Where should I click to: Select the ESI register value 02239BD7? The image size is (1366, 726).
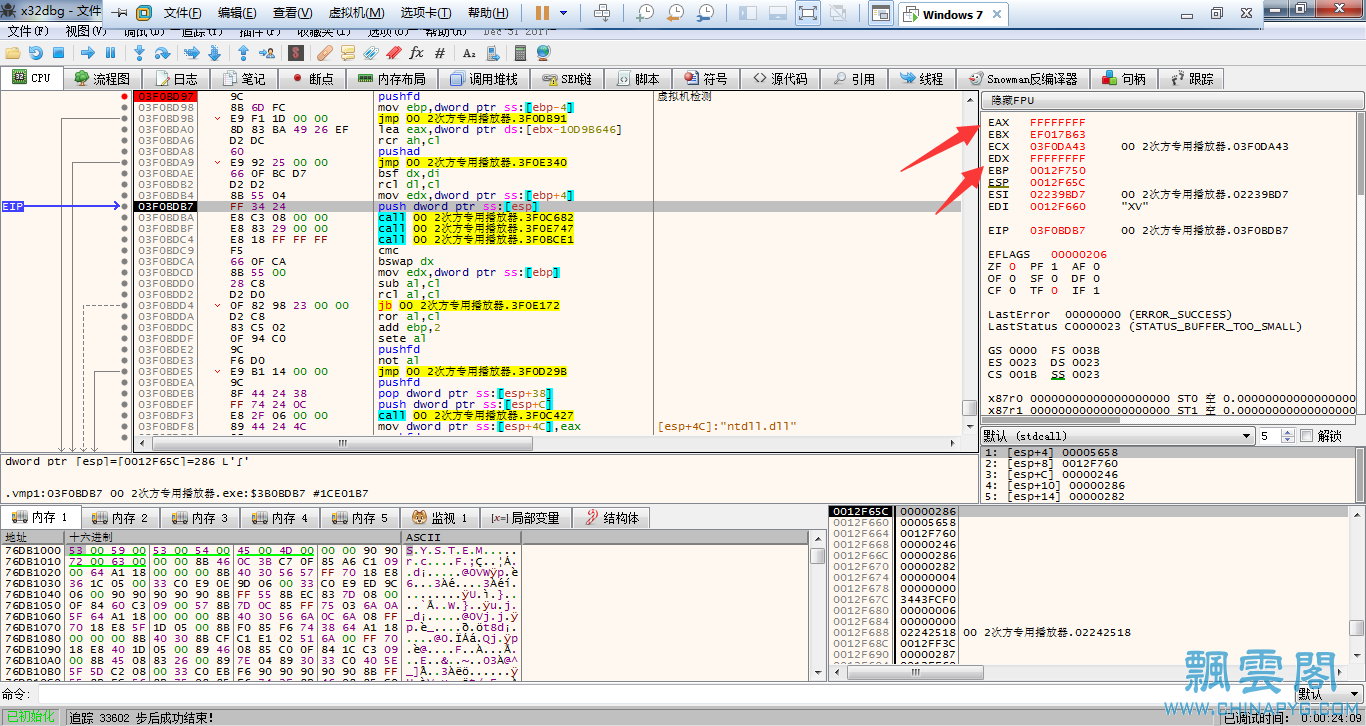click(x=1057, y=195)
